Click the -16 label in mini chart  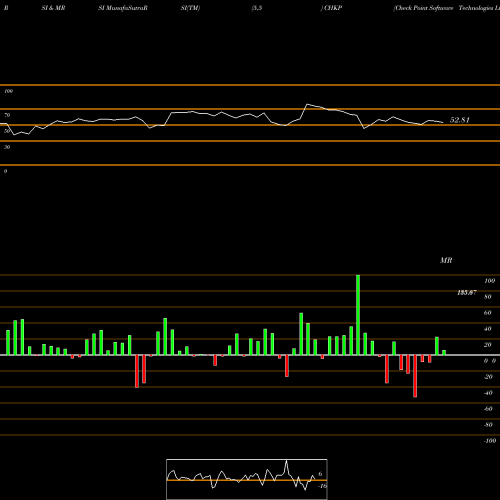[x=323, y=486]
